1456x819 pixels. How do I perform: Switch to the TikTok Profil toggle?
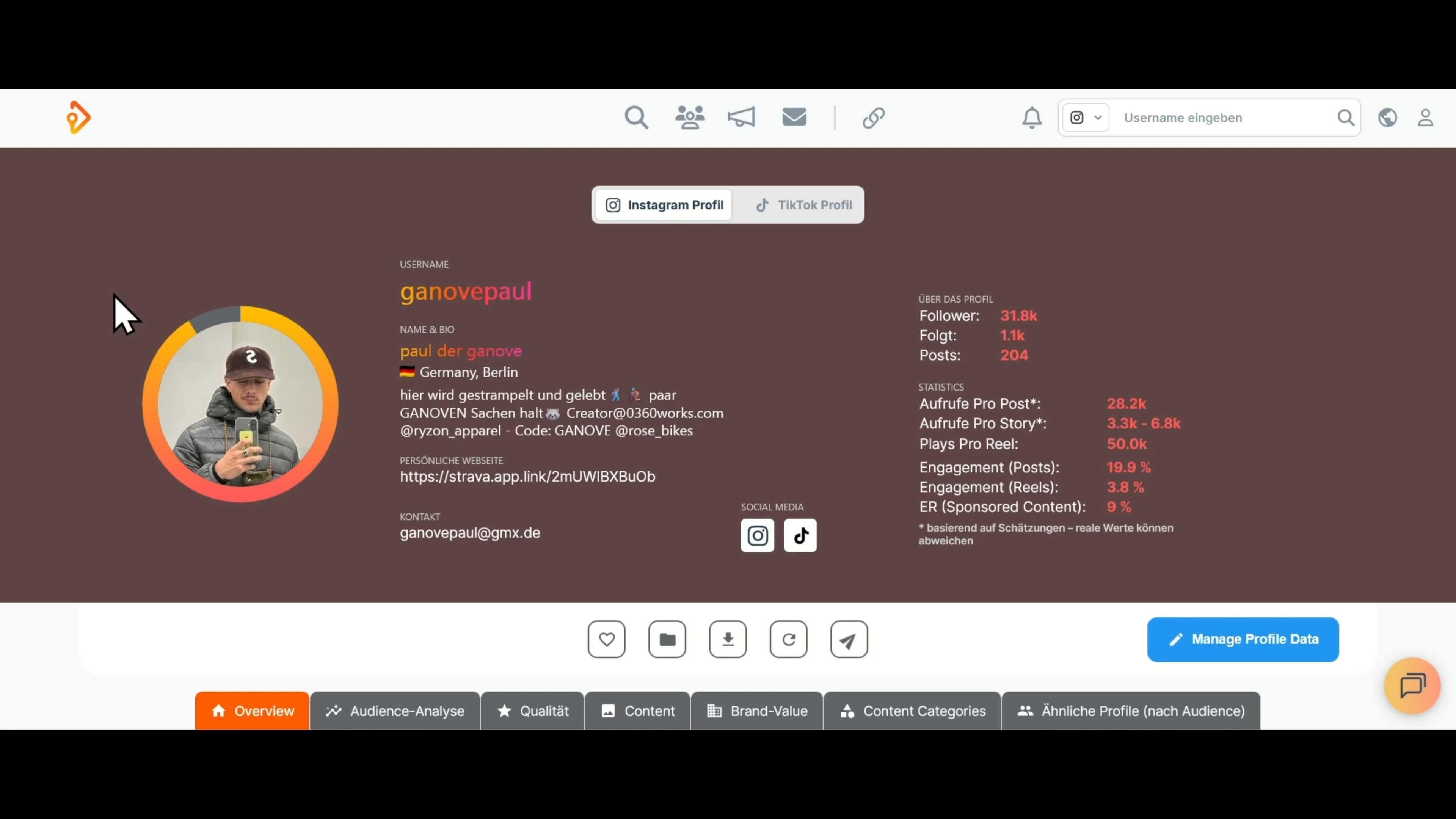pos(804,205)
